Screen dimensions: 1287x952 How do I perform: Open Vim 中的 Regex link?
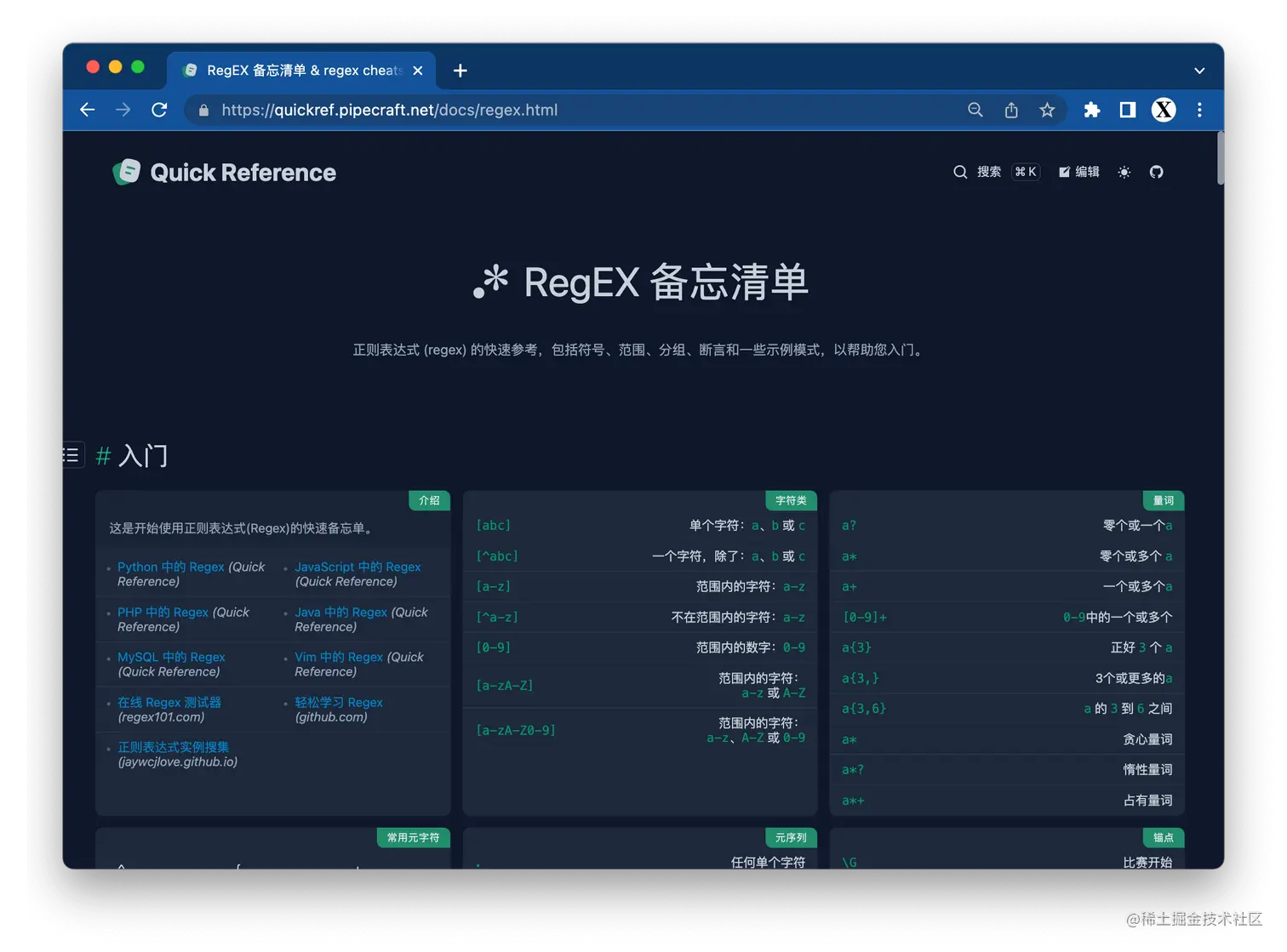(339, 657)
